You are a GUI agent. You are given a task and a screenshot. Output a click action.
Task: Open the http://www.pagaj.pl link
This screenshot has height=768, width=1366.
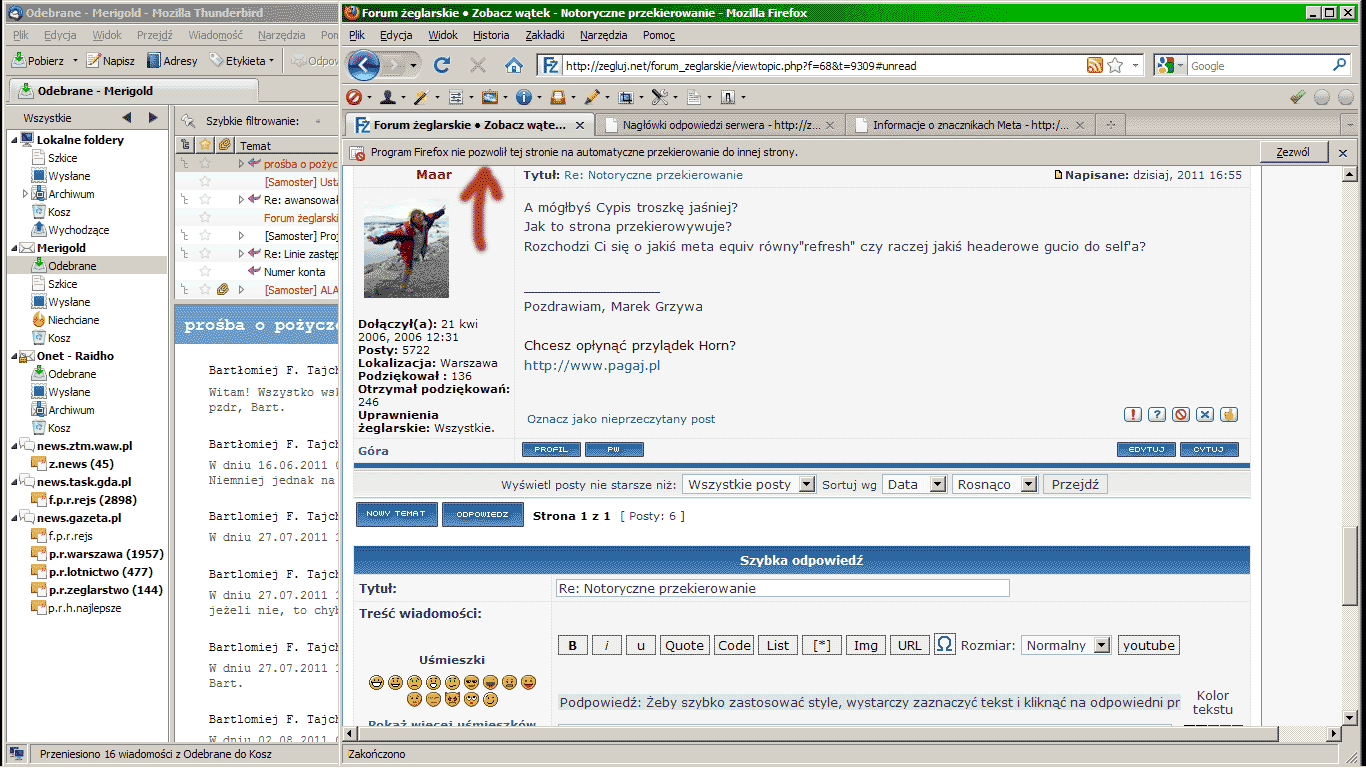coord(592,365)
